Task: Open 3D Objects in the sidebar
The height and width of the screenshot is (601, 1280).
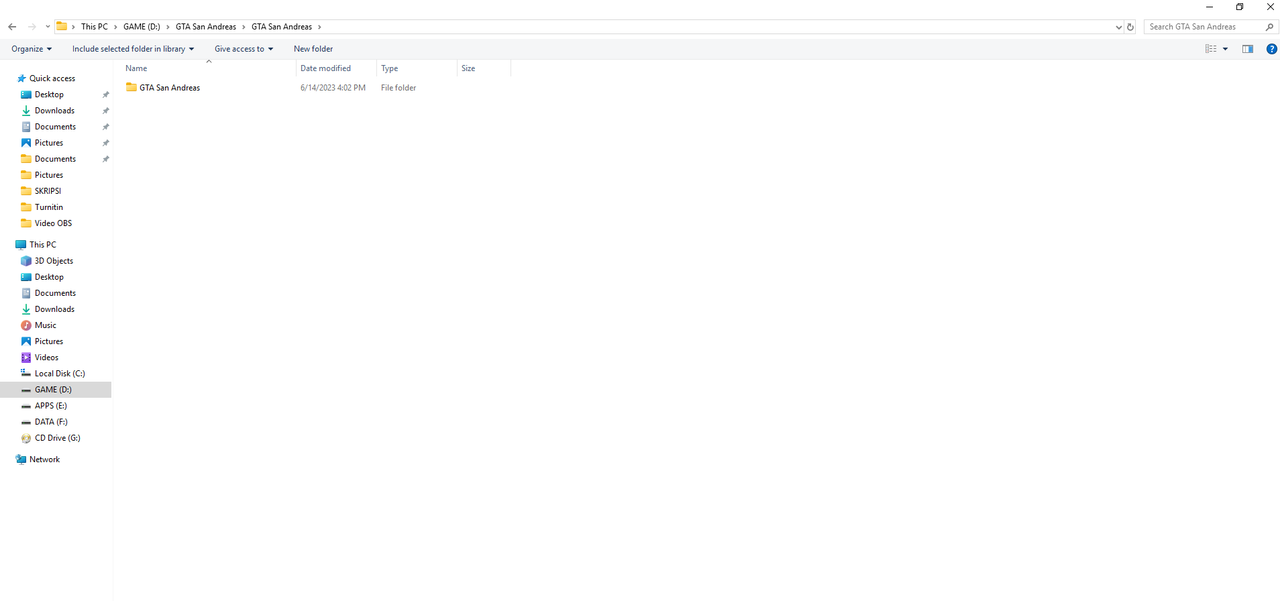Action: click(x=54, y=261)
